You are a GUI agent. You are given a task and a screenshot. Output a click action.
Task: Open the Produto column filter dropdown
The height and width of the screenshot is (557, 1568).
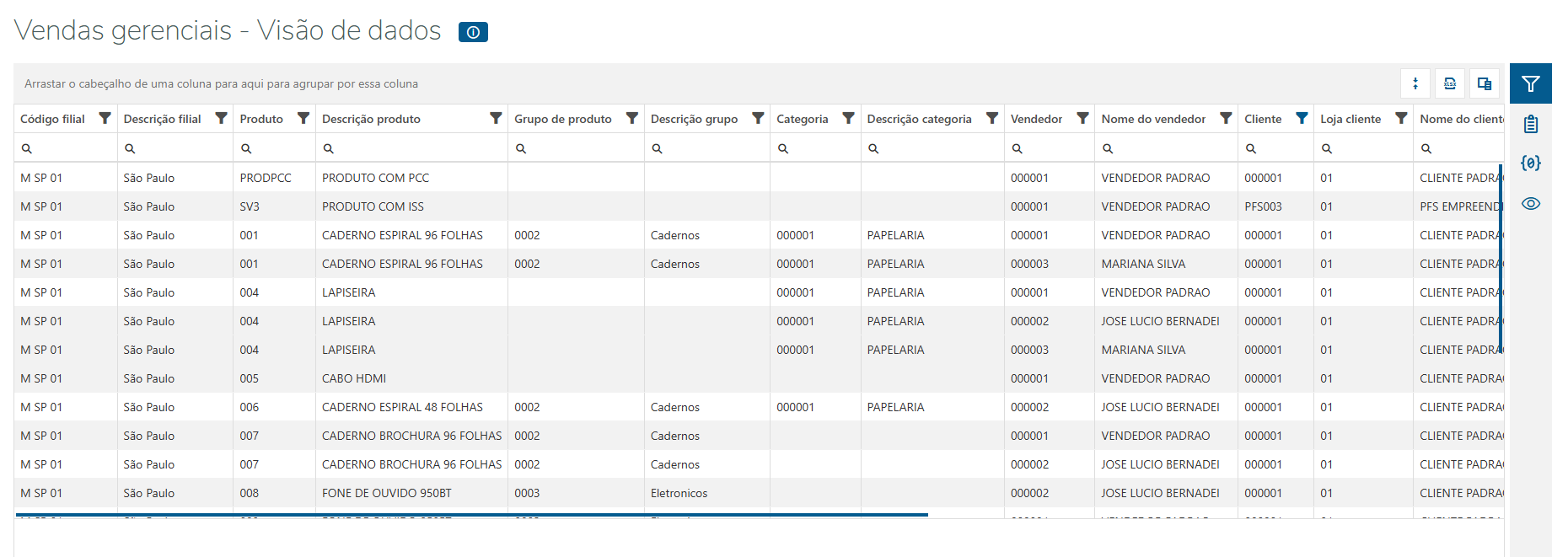click(x=303, y=118)
